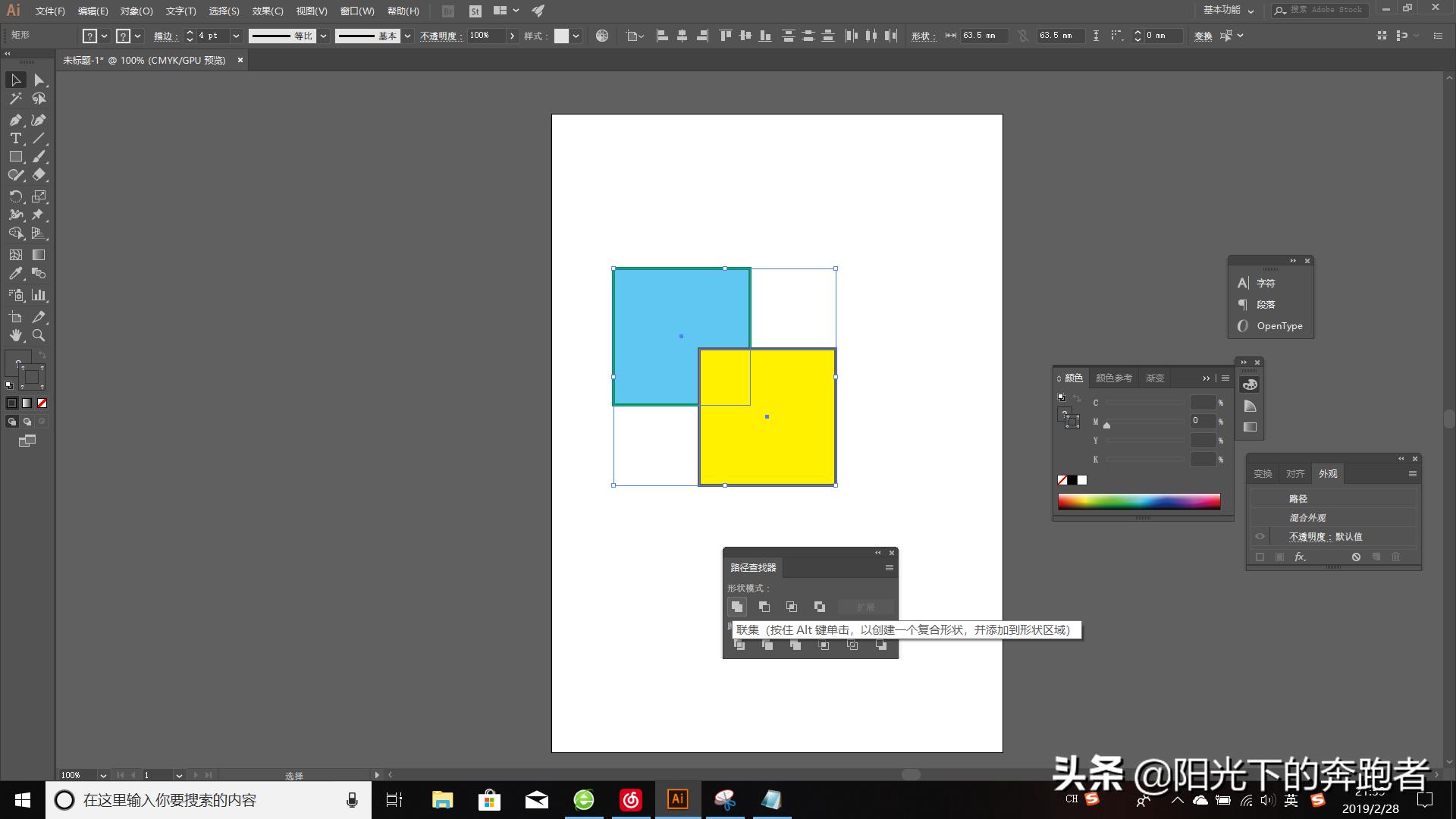Viewport: 1456px width, 819px height.
Task: Open the 基本功能 workspace switcher
Action: (x=1228, y=10)
